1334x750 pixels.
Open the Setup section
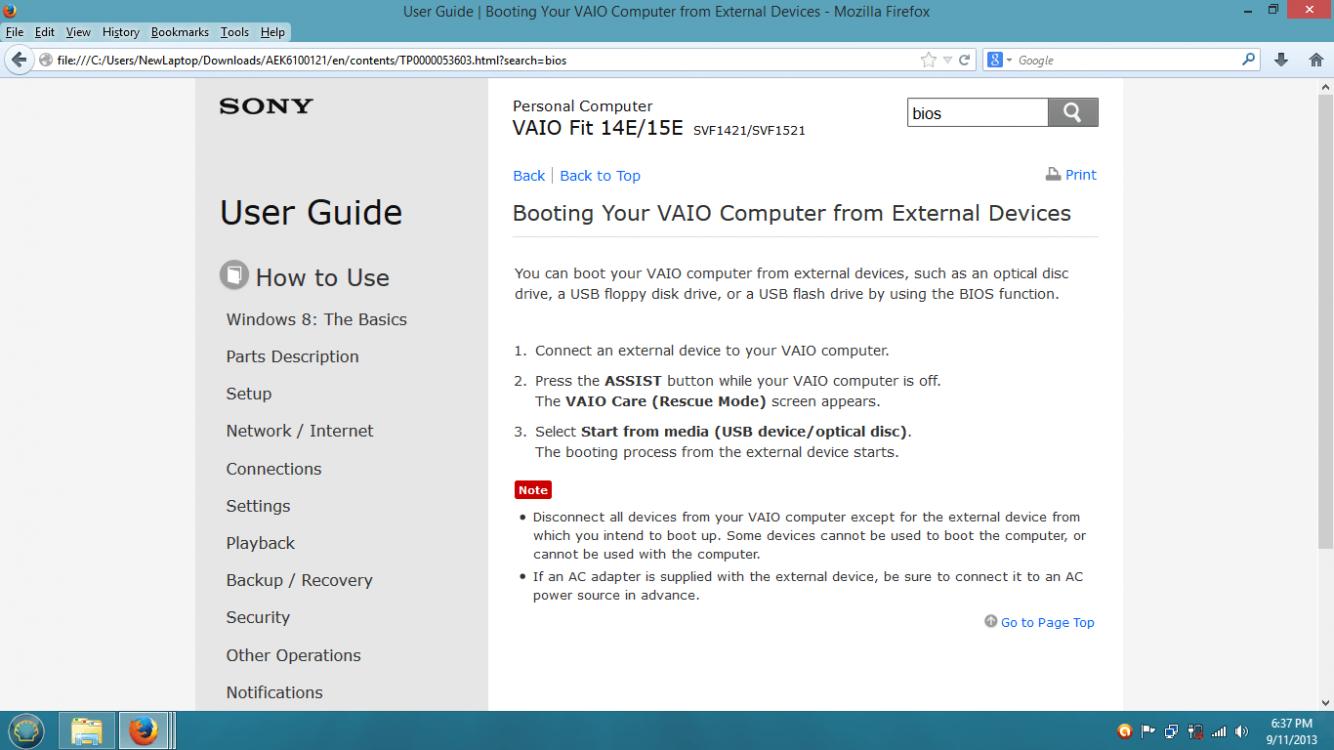pyautogui.click(x=249, y=394)
